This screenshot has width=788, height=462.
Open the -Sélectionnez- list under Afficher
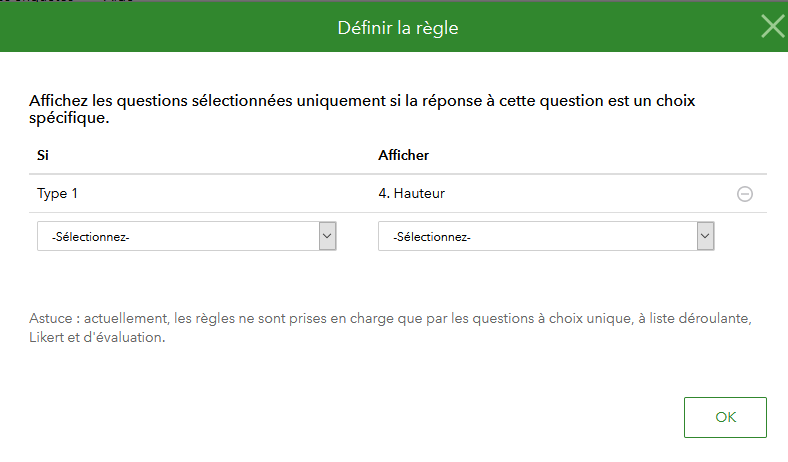(x=546, y=236)
